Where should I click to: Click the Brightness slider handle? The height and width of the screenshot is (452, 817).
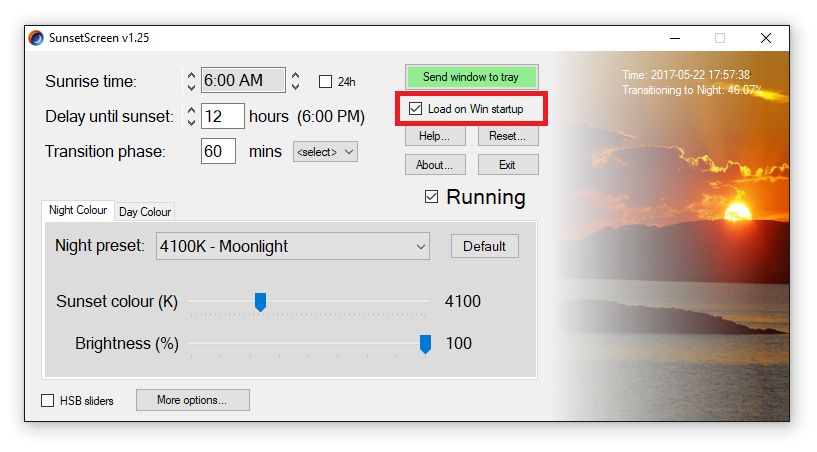tap(425, 344)
